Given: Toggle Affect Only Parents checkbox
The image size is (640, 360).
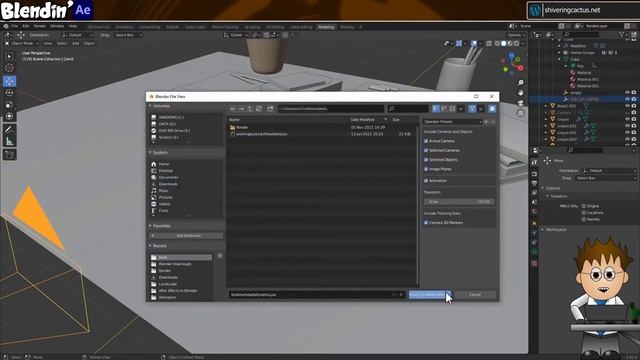Looking at the screenshot, I should (584, 219).
